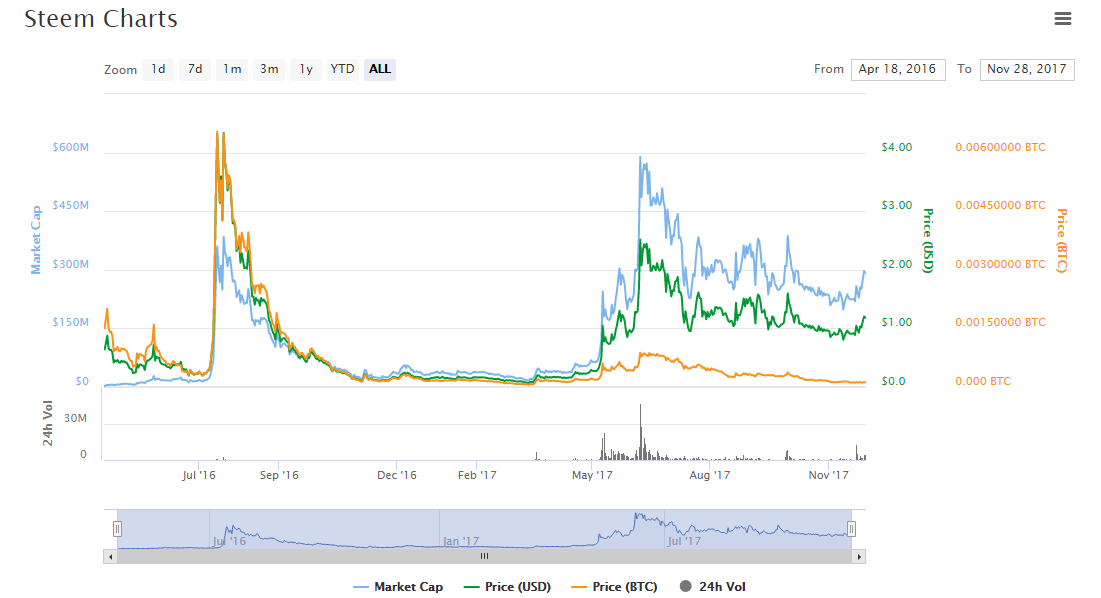The image size is (1101, 598).
Task: Click the $4.00 price axis label
Action: pos(897,147)
